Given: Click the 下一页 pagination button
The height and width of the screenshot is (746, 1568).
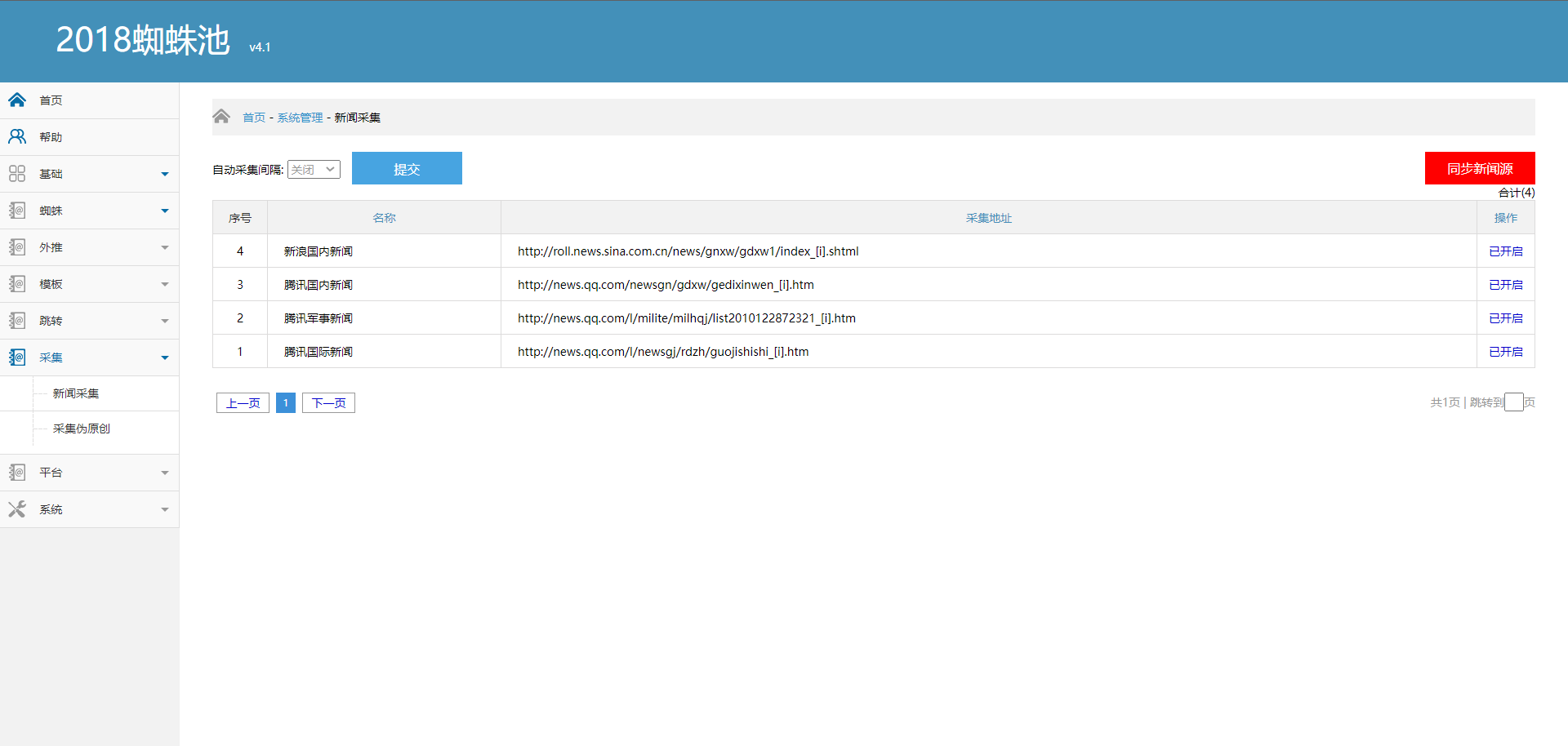Looking at the screenshot, I should coord(328,403).
